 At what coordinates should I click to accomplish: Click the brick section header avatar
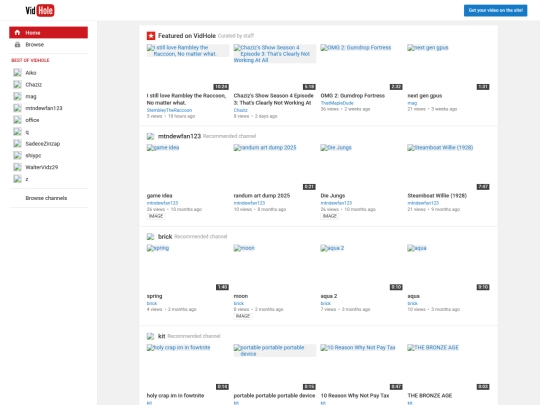point(150,237)
